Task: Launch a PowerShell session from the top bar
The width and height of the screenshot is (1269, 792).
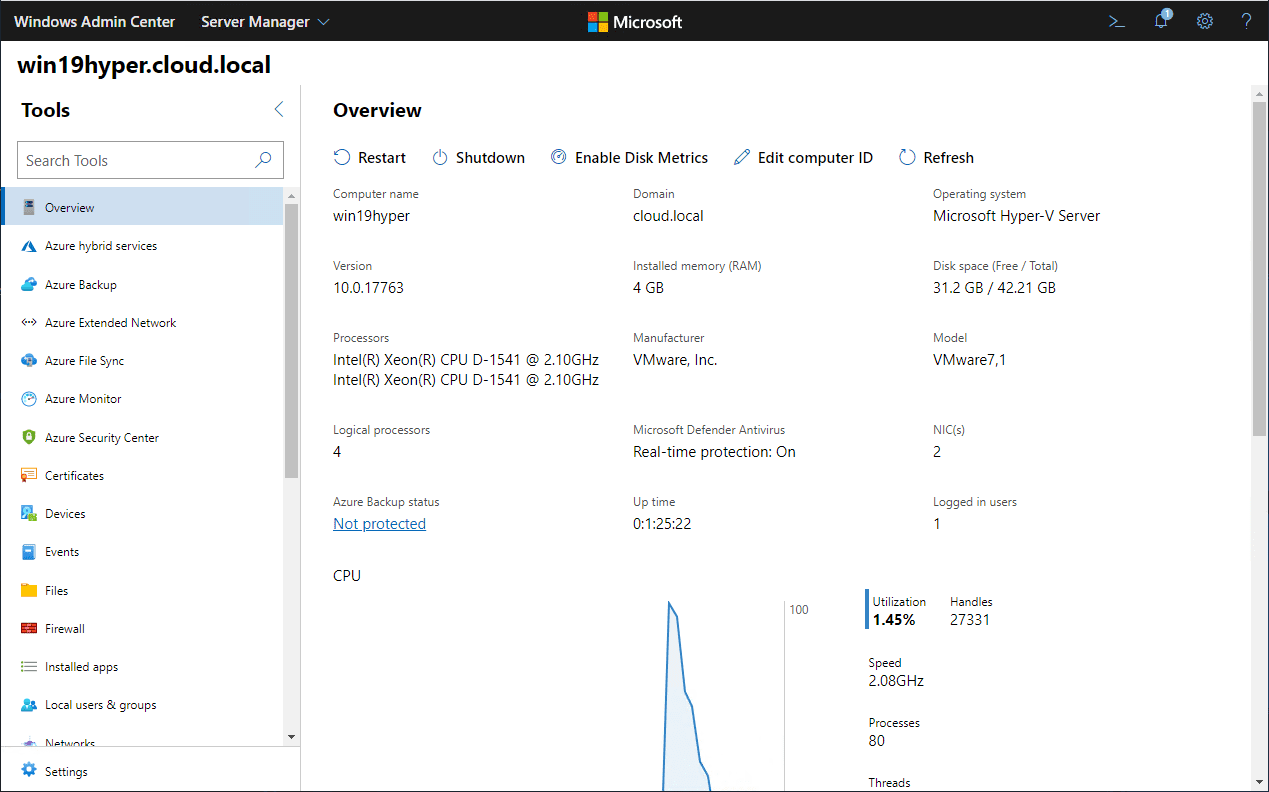Action: coord(1116,21)
